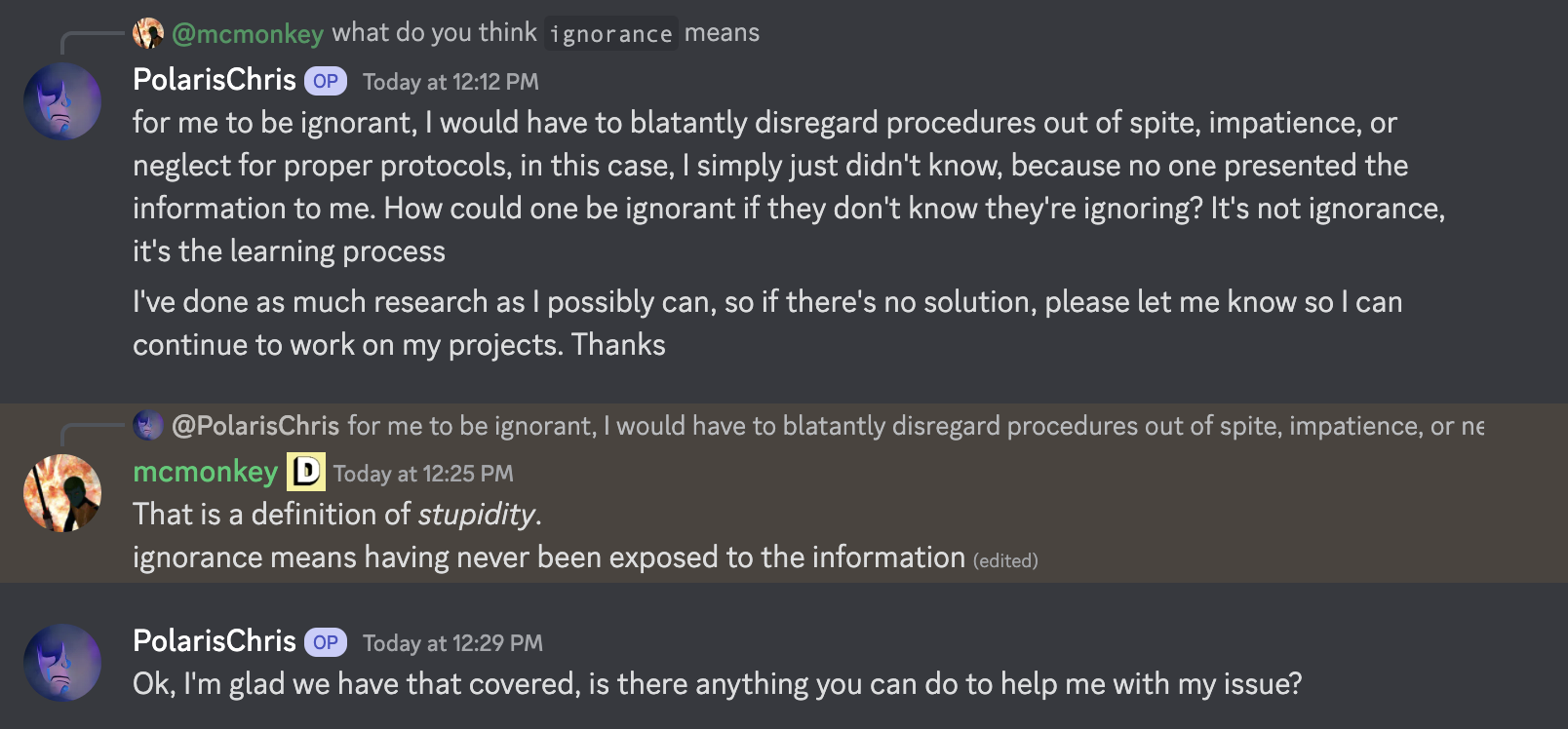Click 'Today at 12:25 PM' timestamp
Viewport: 1568px width, 729px height.
pyautogui.click(x=423, y=474)
